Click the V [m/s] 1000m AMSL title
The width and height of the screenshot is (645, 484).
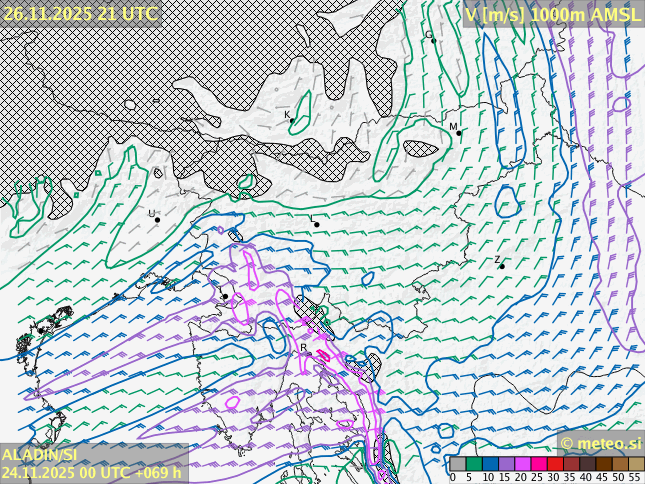point(553,13)
